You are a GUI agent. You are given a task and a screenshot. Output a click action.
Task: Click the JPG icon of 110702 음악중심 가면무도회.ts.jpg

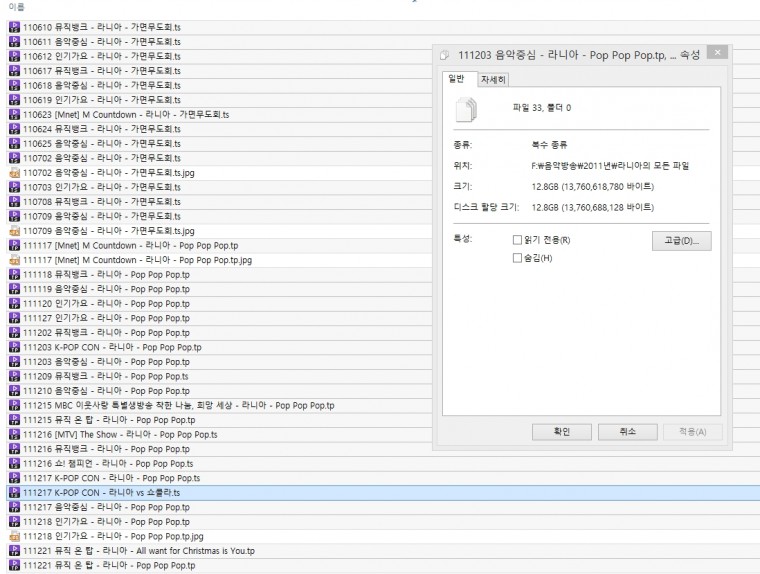15,173
